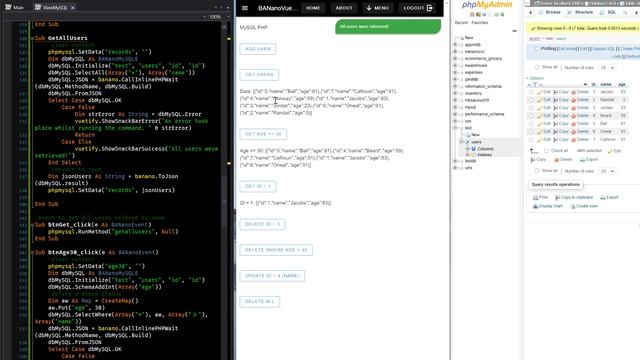Image resolution: width=640 pixels, height=360 pixels.
Task: Collapse the test database node
Action: click(x=456, y=128)
